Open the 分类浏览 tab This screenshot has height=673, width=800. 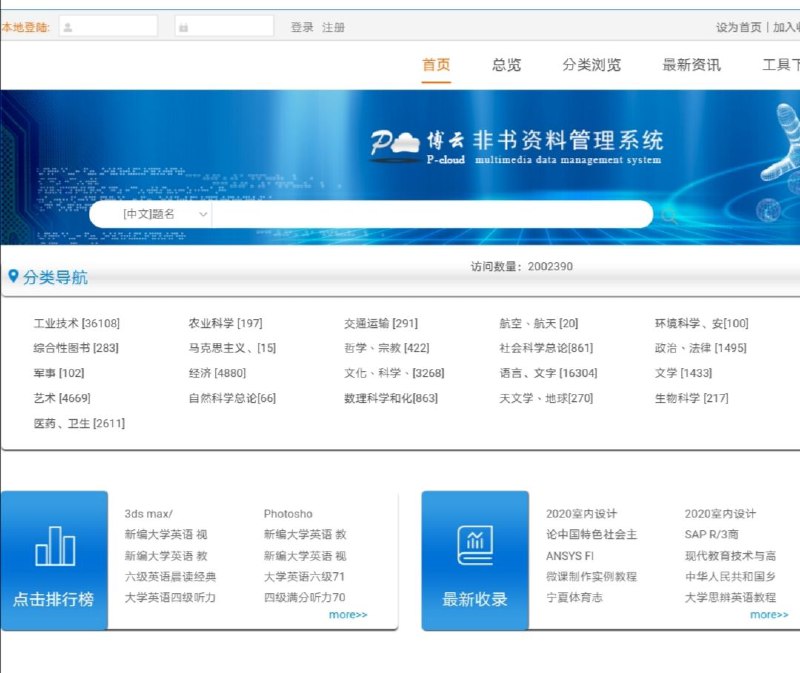click(591, 65)
